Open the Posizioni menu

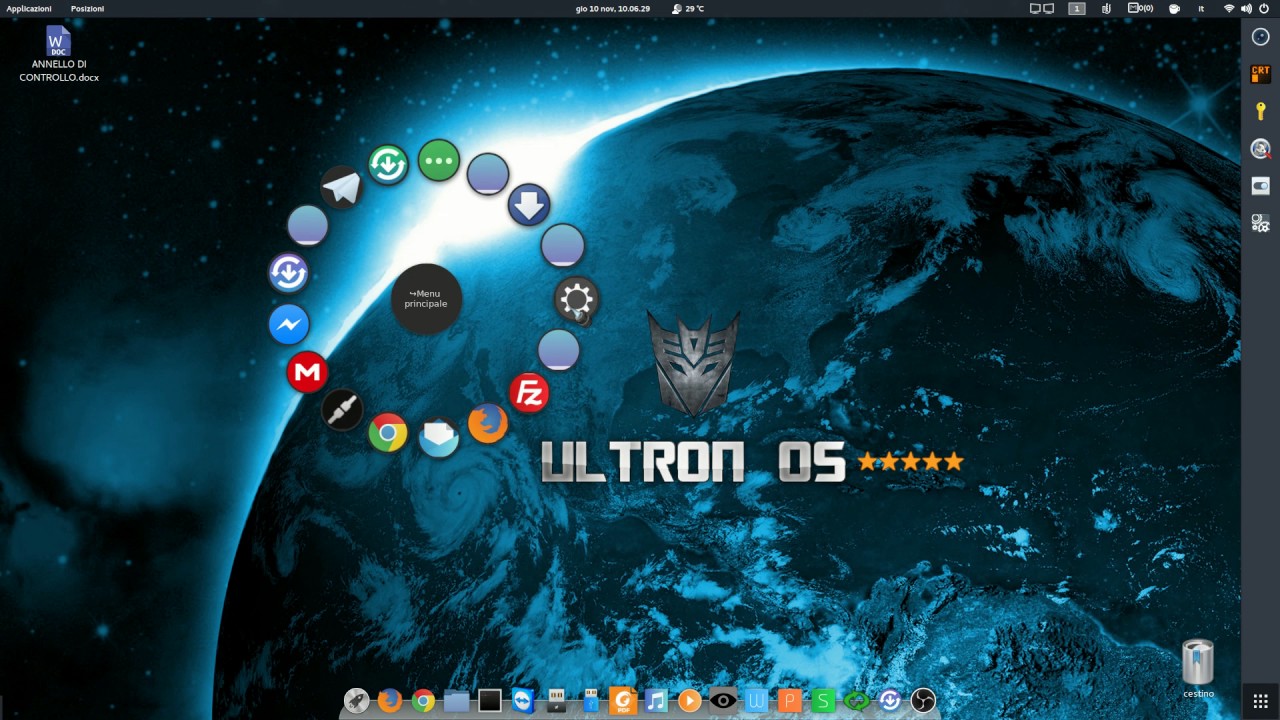tap(87, 8)
